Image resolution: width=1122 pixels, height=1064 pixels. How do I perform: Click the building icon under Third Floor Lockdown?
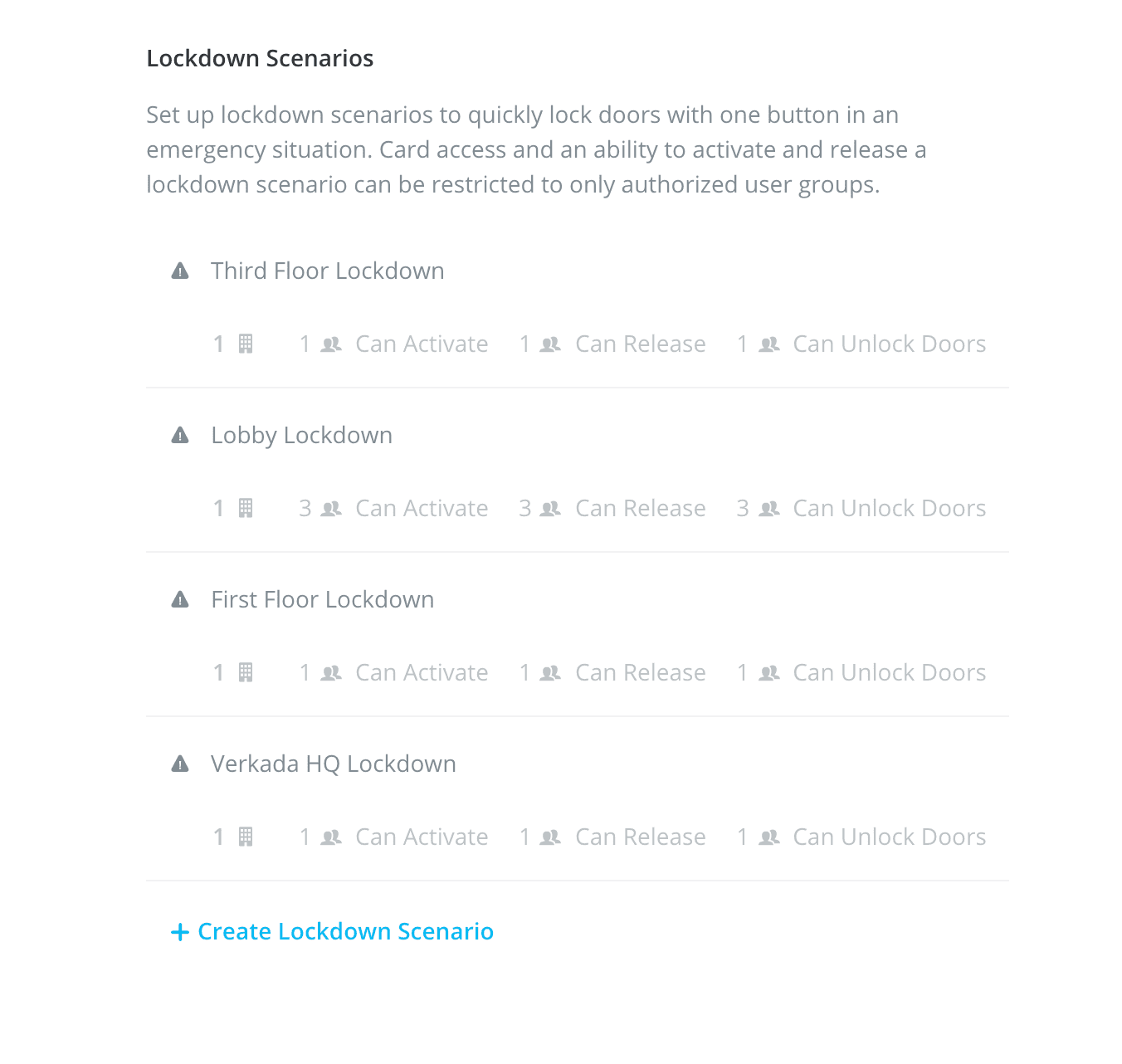tap(245, 343)
